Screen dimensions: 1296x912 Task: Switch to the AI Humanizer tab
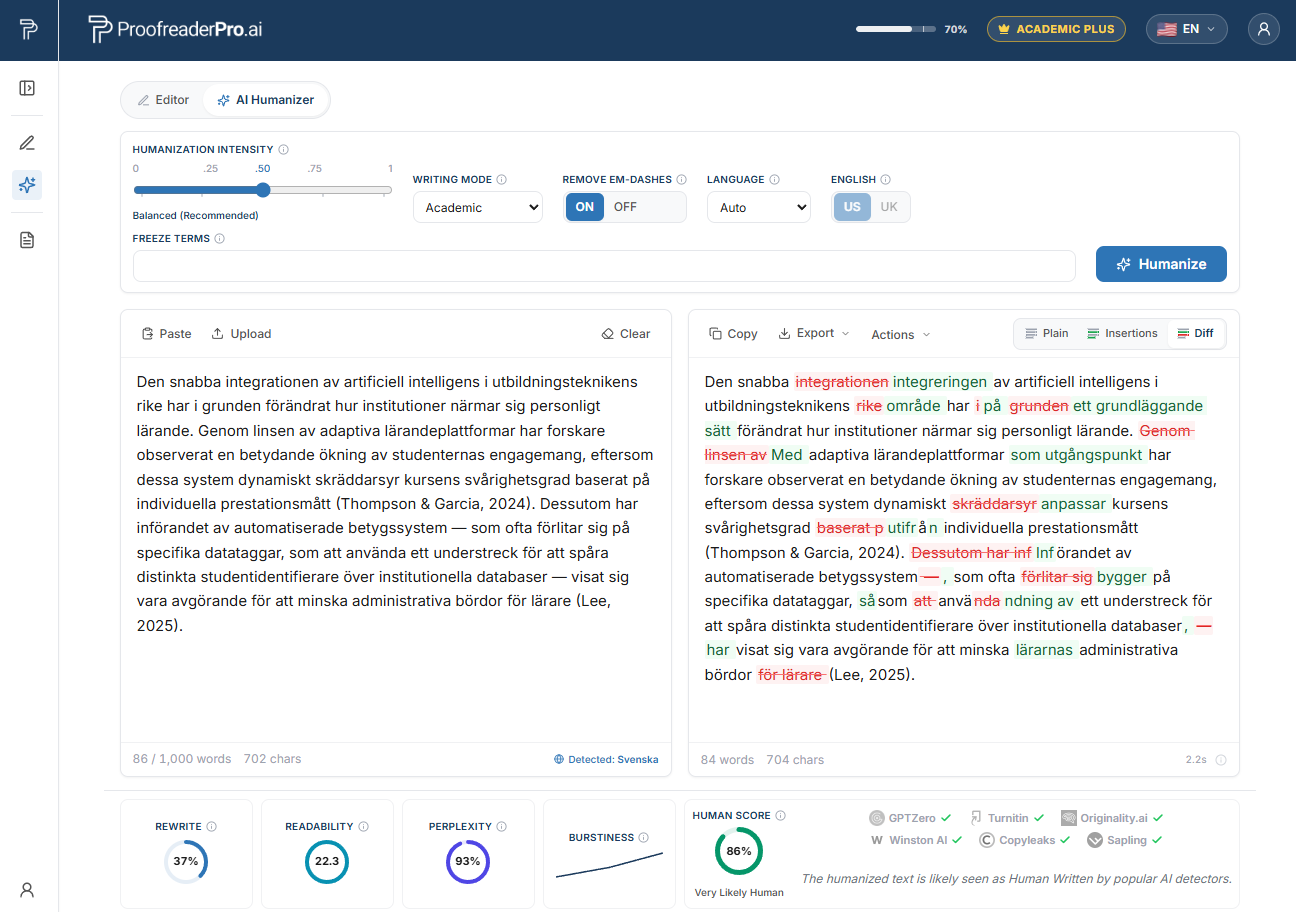click(x=265, y=100)
